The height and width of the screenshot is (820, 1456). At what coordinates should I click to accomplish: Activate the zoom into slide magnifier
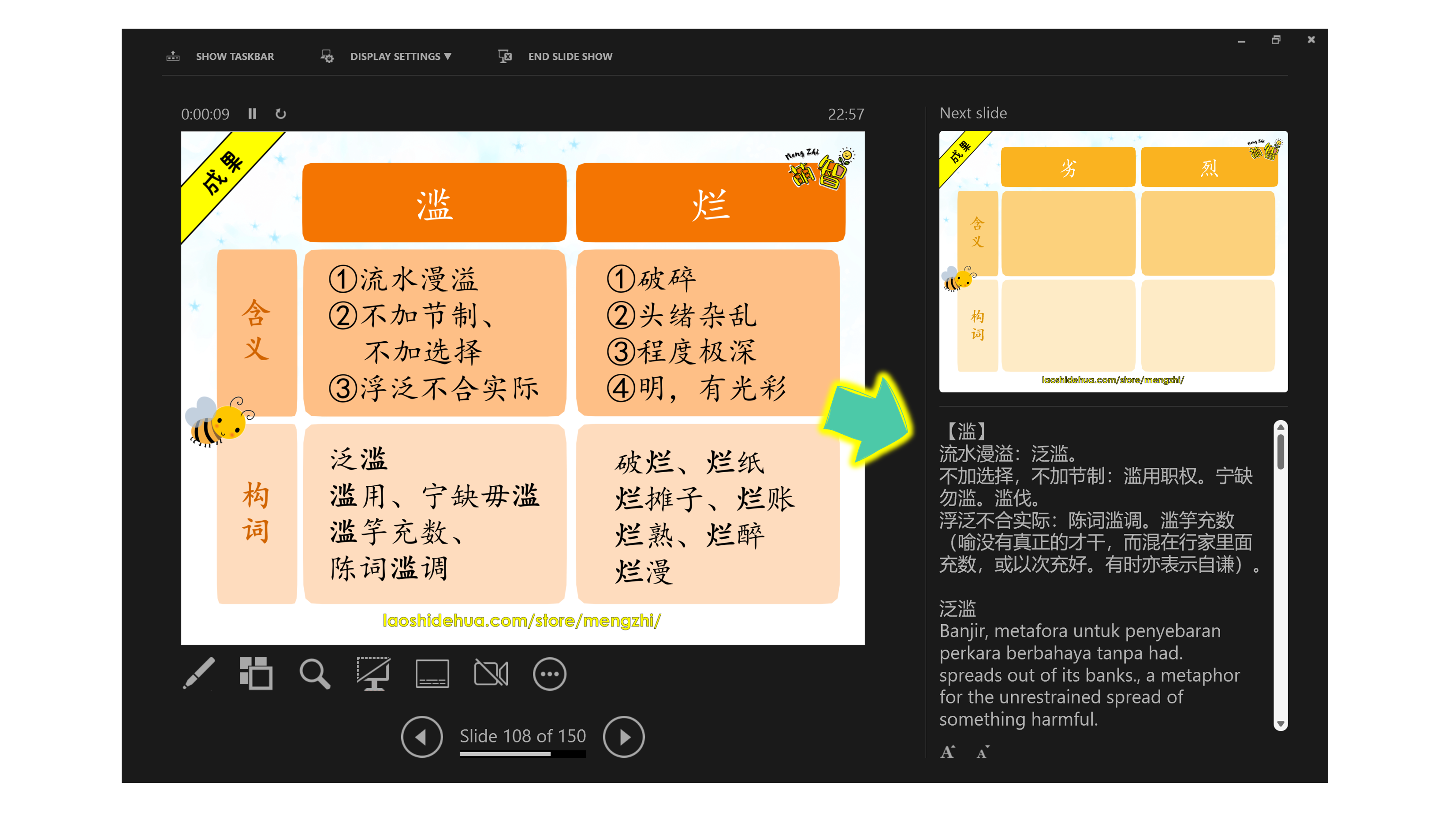coord(315,674)
